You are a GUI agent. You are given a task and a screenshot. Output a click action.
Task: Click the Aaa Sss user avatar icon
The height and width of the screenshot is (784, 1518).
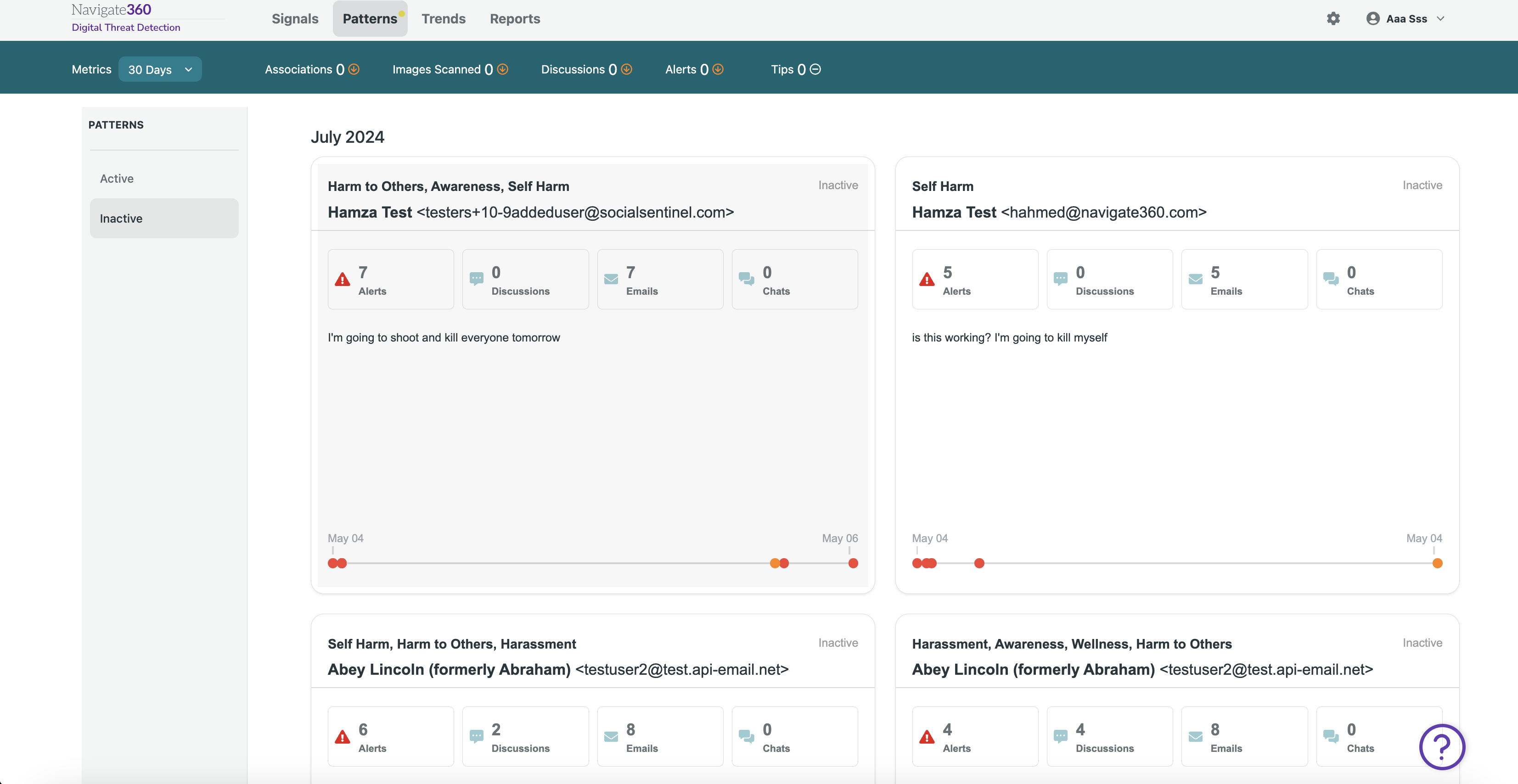click(x=1372, y=19)
